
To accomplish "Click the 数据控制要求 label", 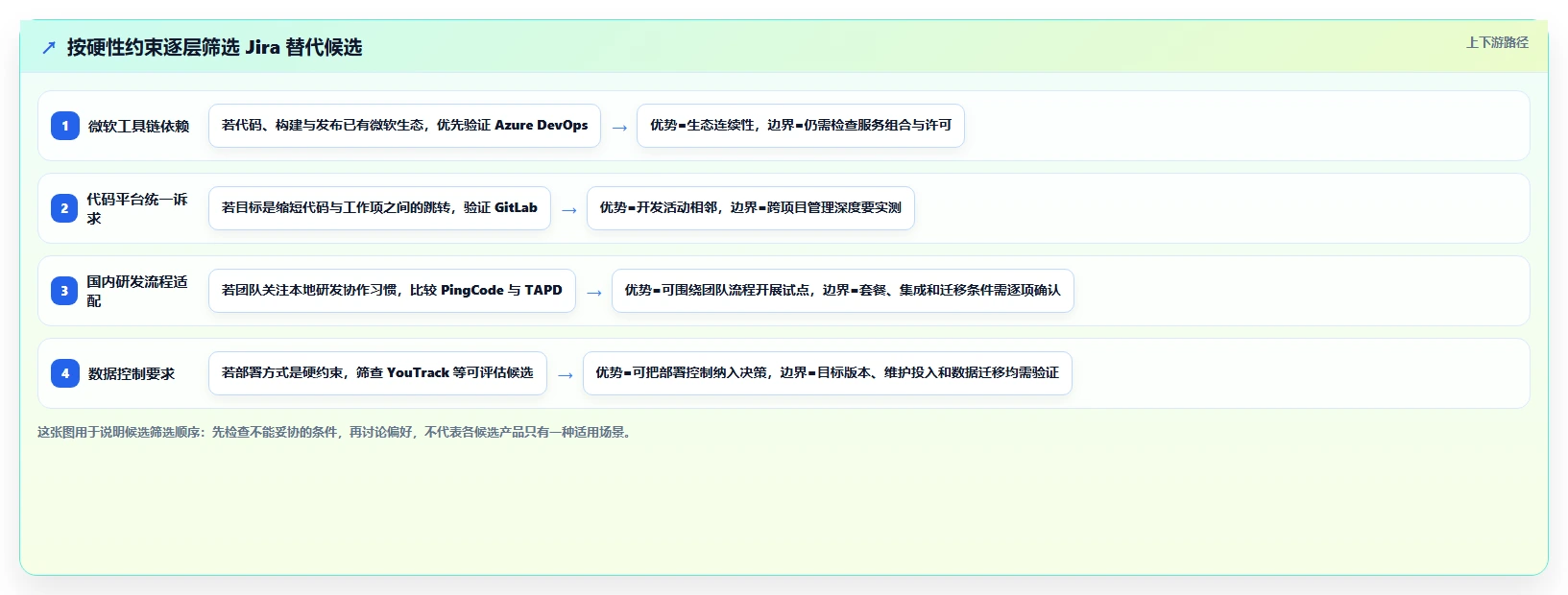I will [132, 373].
